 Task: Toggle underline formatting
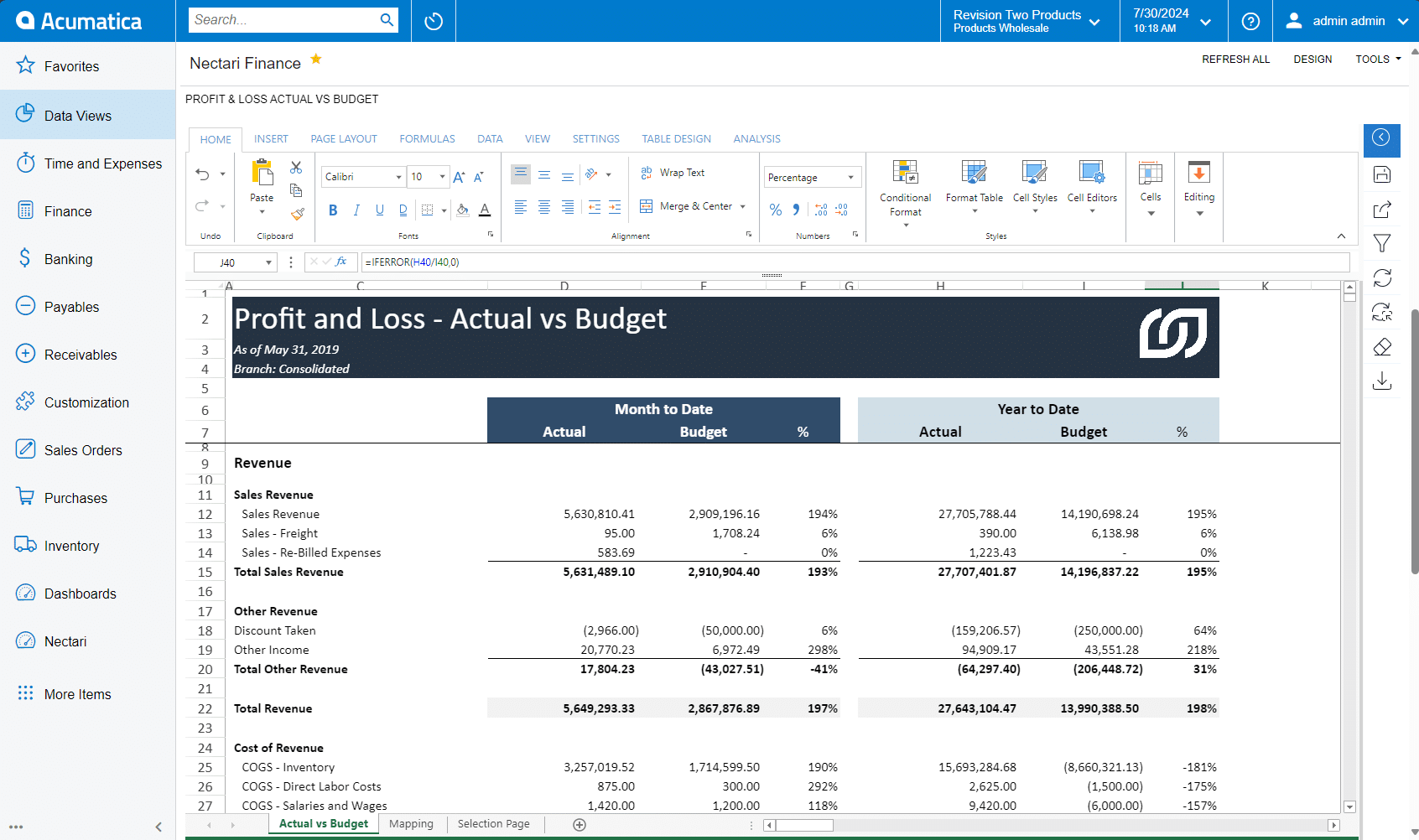click(x=380, y=210)
